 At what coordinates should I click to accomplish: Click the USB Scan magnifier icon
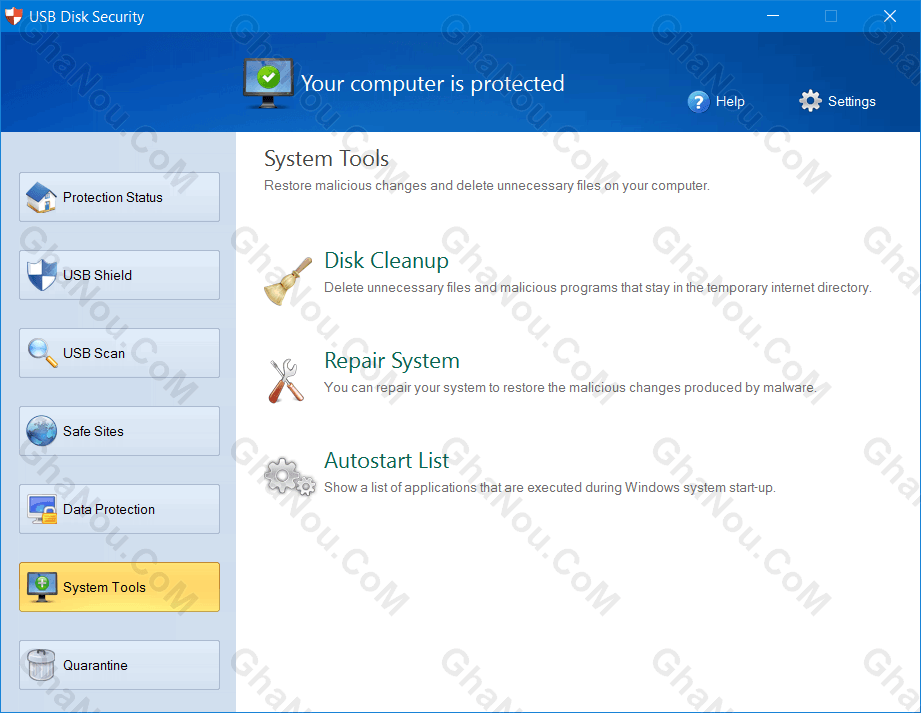(42, 353)
